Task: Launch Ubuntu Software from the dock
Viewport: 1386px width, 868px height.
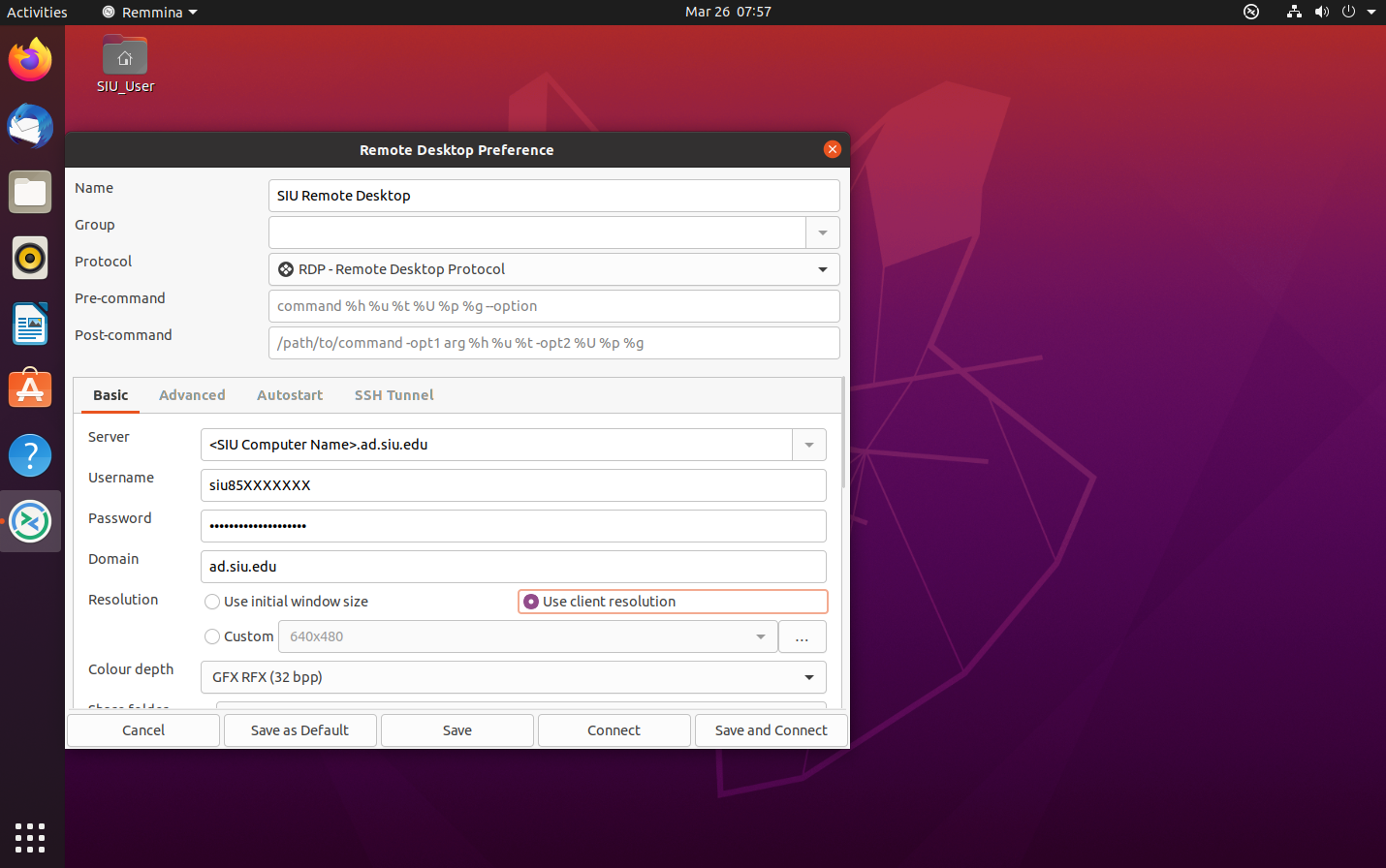Action: coord(30,388)
